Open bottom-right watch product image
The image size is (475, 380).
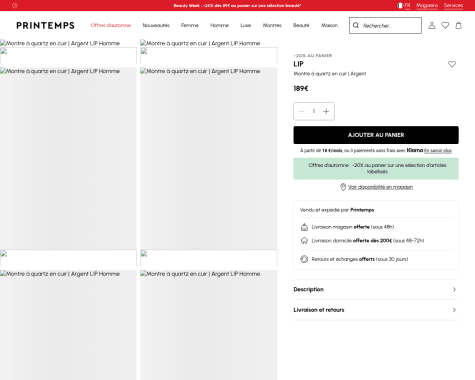pos(209,325)
